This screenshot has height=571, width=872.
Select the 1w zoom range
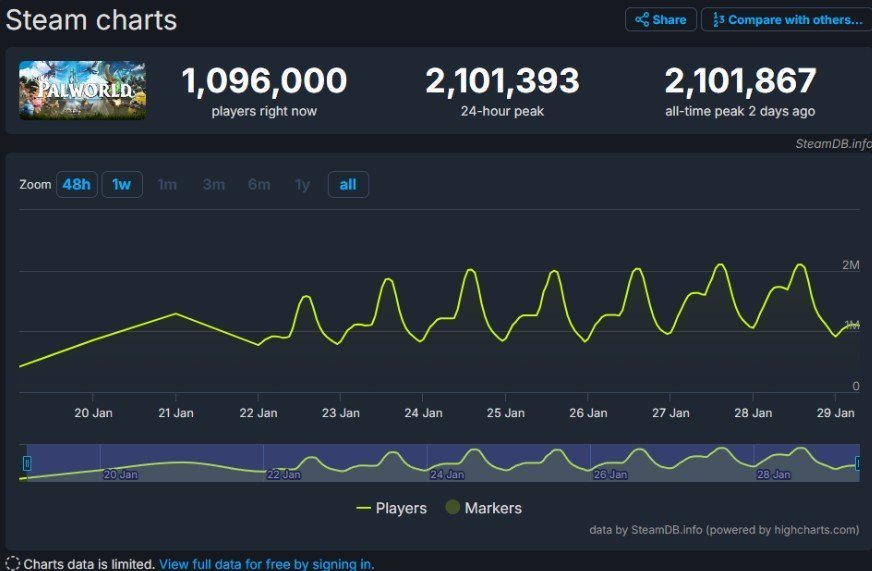[122, 185]
